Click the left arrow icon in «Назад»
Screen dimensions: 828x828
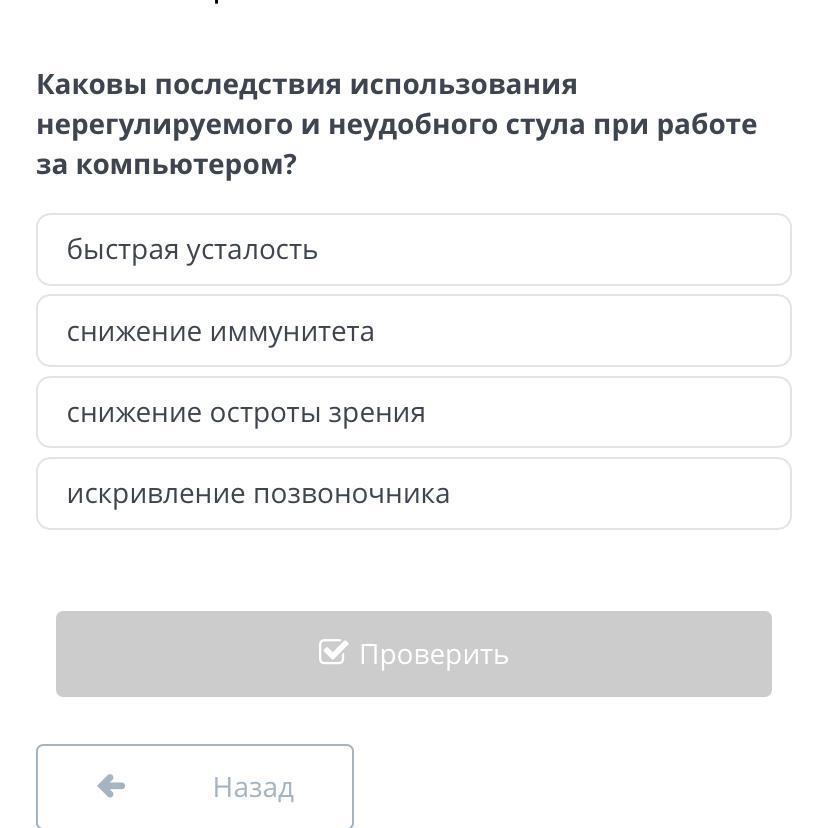click(x=111, y=786)
